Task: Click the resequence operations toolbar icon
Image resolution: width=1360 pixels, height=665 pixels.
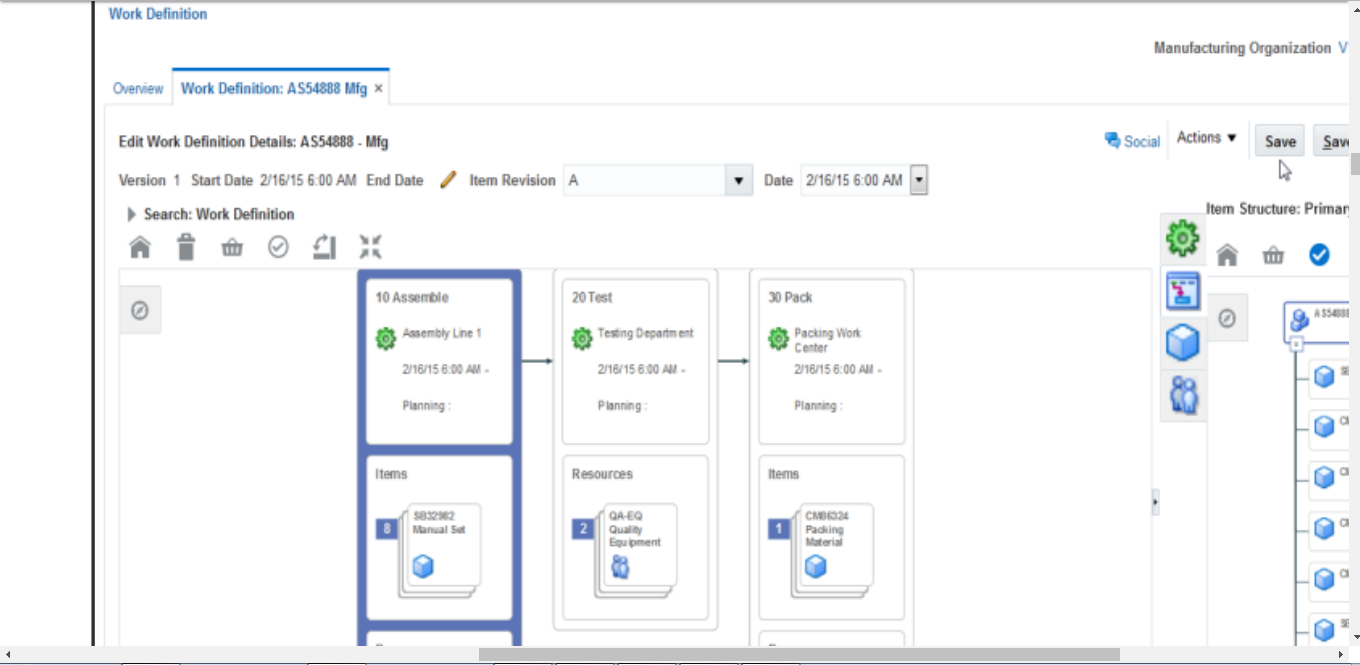Action: pyautogui.click(x=324, y=247)
